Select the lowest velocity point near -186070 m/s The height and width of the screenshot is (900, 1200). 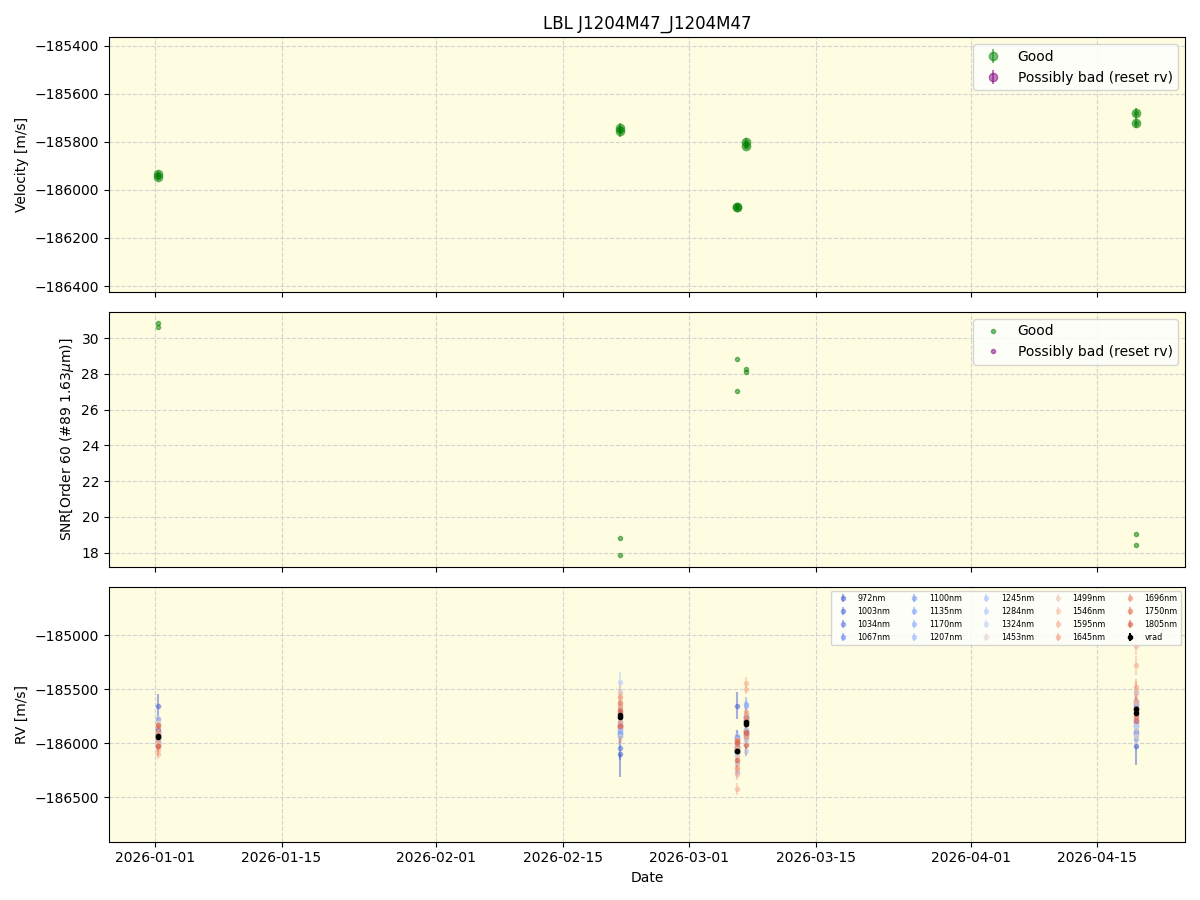pos(737,207)
